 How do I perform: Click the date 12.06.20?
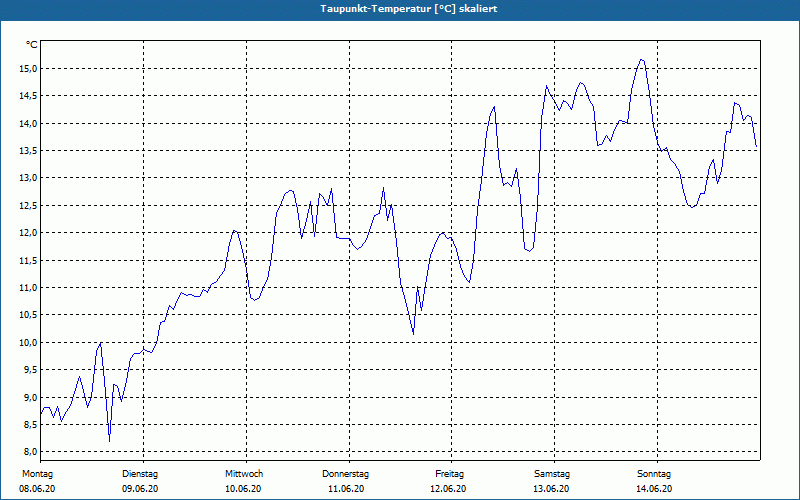pyautogui.click(x=448, y=489)
